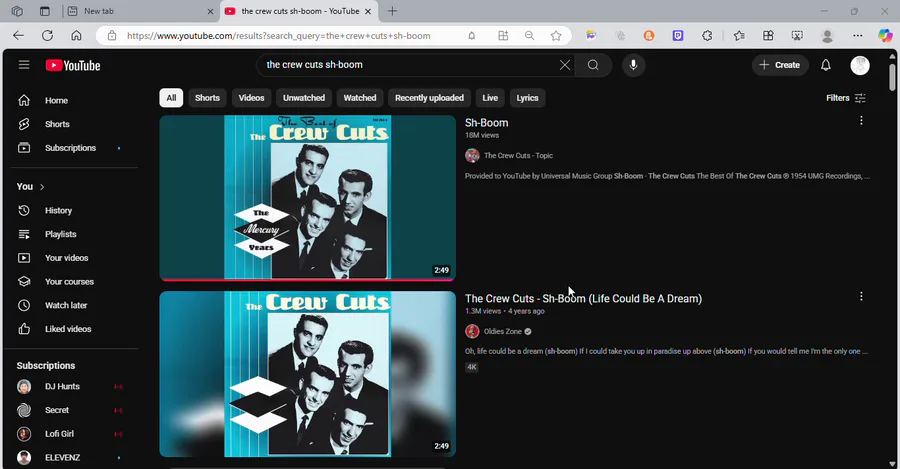This screenshot has width=900, height=469.
Task: Click the magnifier search button
Action: pyautogui.click(x=593, y=65)
